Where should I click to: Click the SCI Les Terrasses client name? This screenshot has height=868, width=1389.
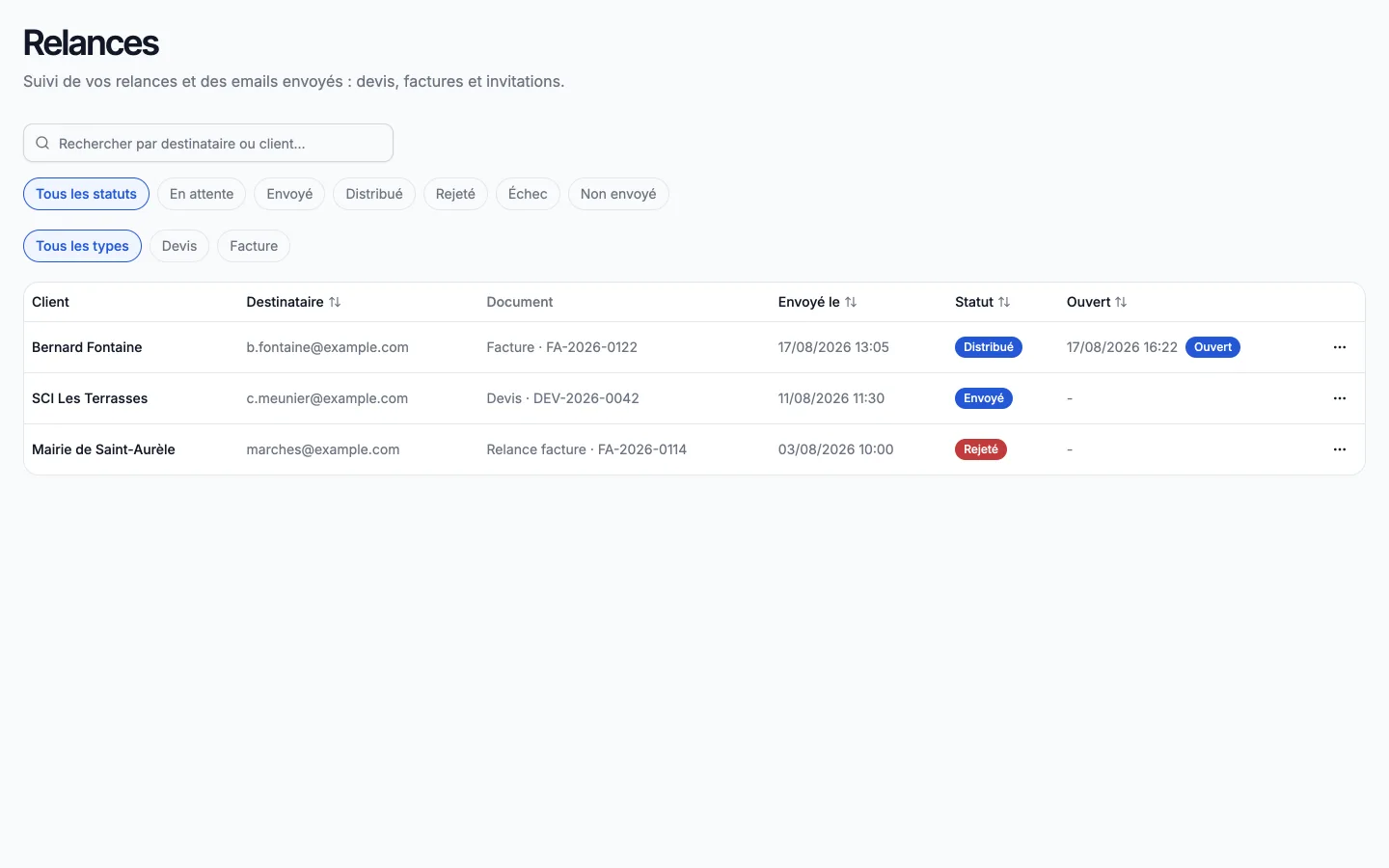(90, 398)
